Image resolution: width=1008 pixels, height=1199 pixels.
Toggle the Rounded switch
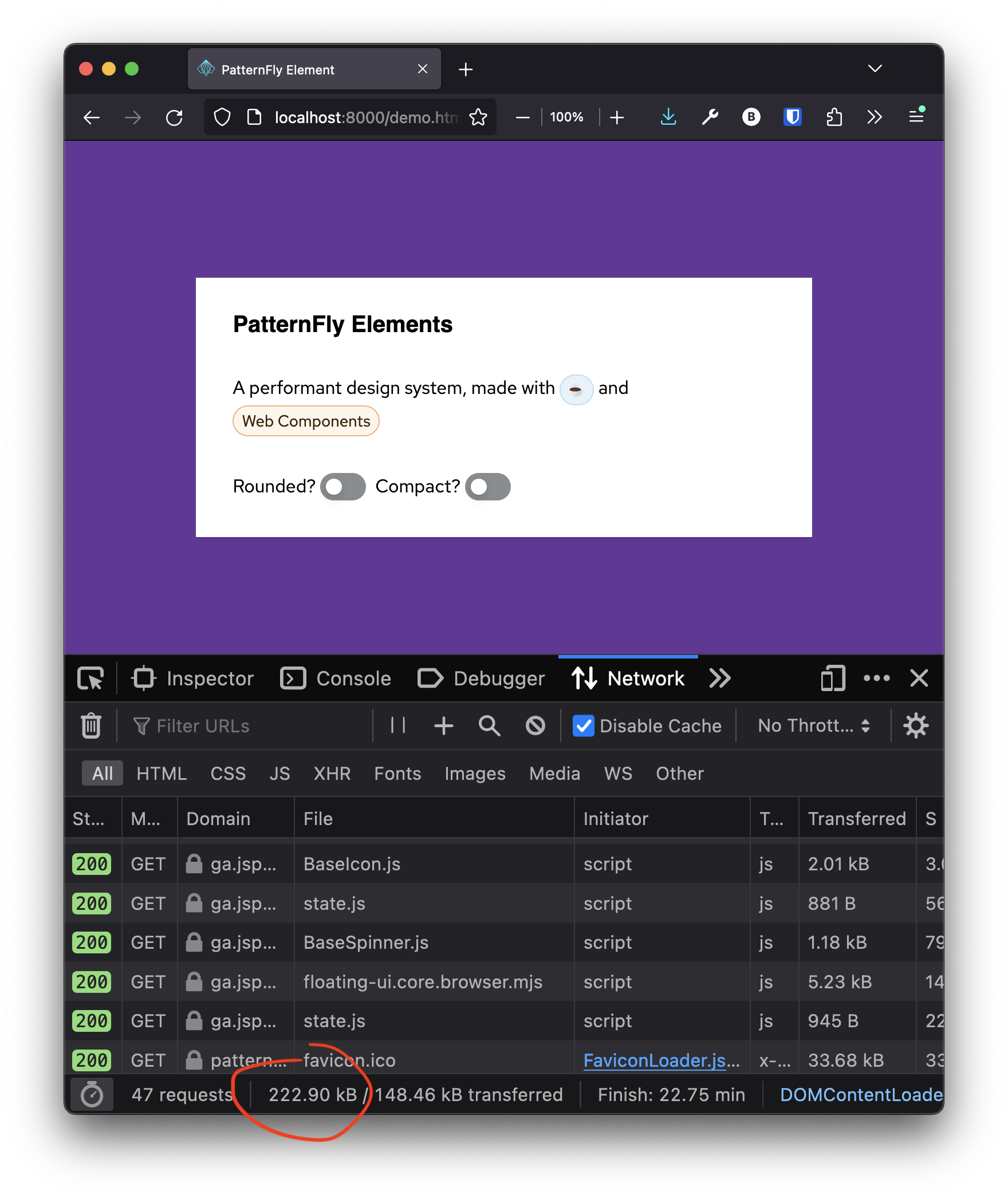point(342,486)
